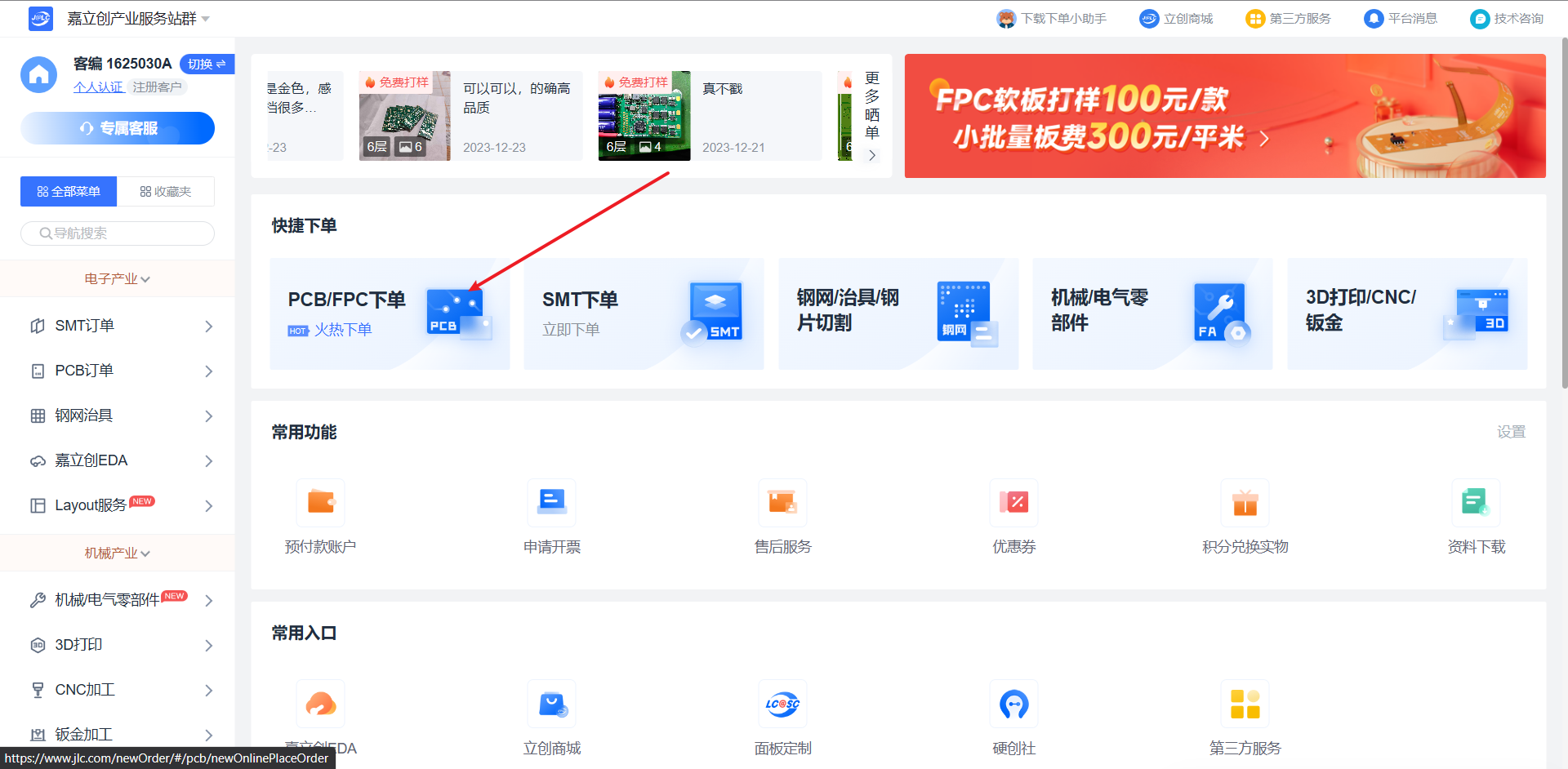This screenshot has width=1568, height=769.
Task: Click the 3D打印 sidebar icon
Action: coord(38,645)
